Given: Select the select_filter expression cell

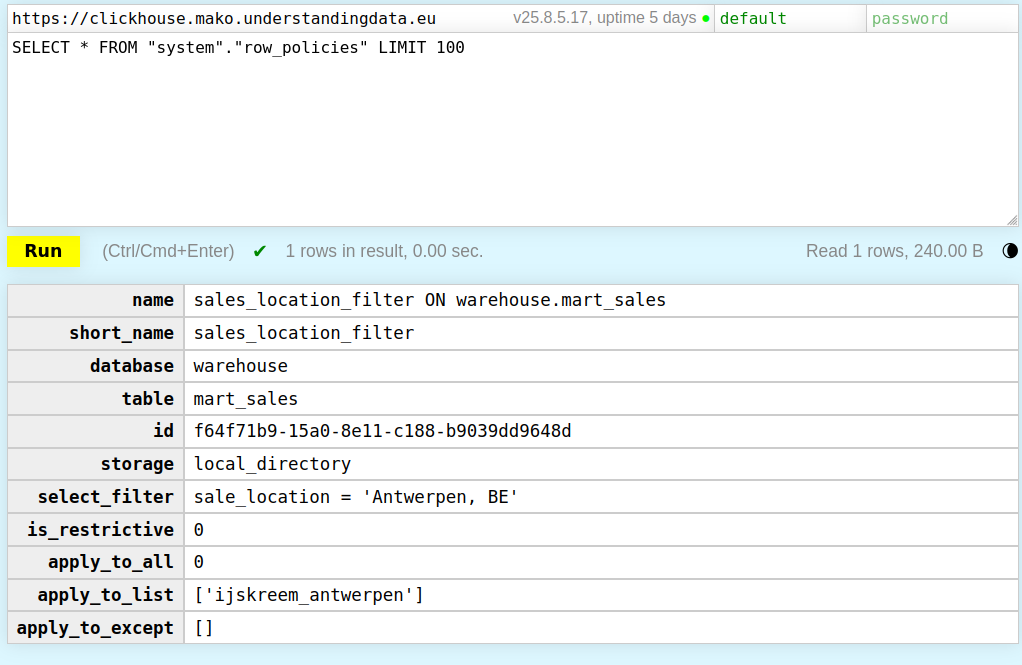Looking at the screenshot, I should tap(356, 497).
